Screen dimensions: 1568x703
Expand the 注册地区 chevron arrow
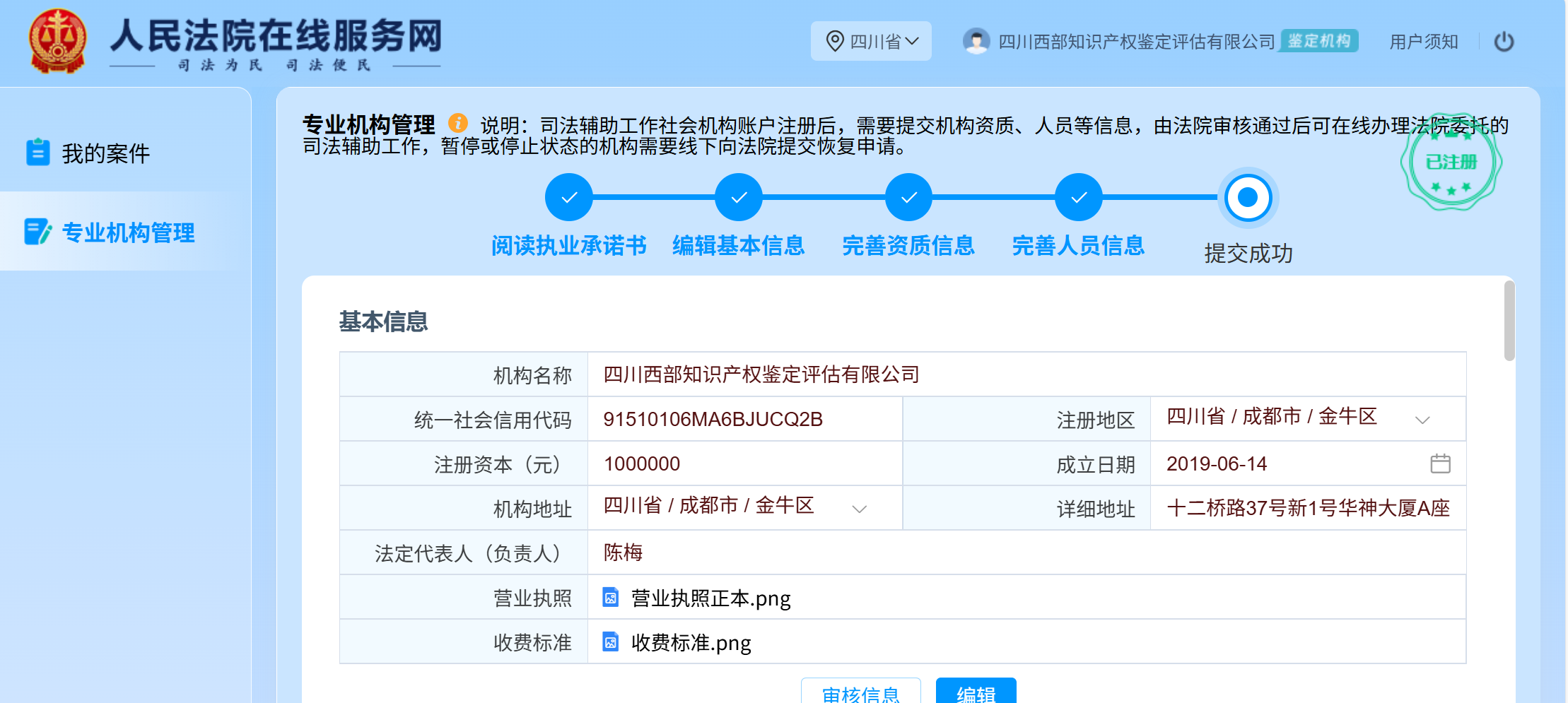[1422, 420]
